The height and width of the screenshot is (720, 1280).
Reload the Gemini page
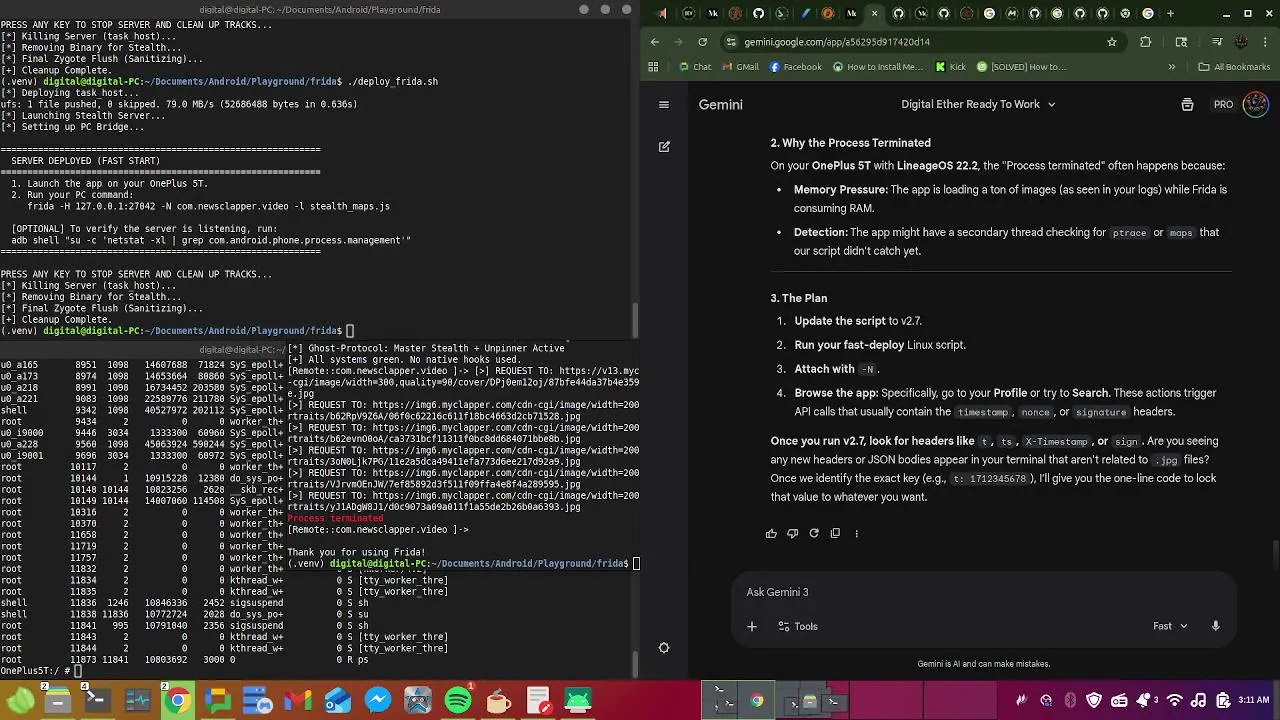click(x=702, y=42)
